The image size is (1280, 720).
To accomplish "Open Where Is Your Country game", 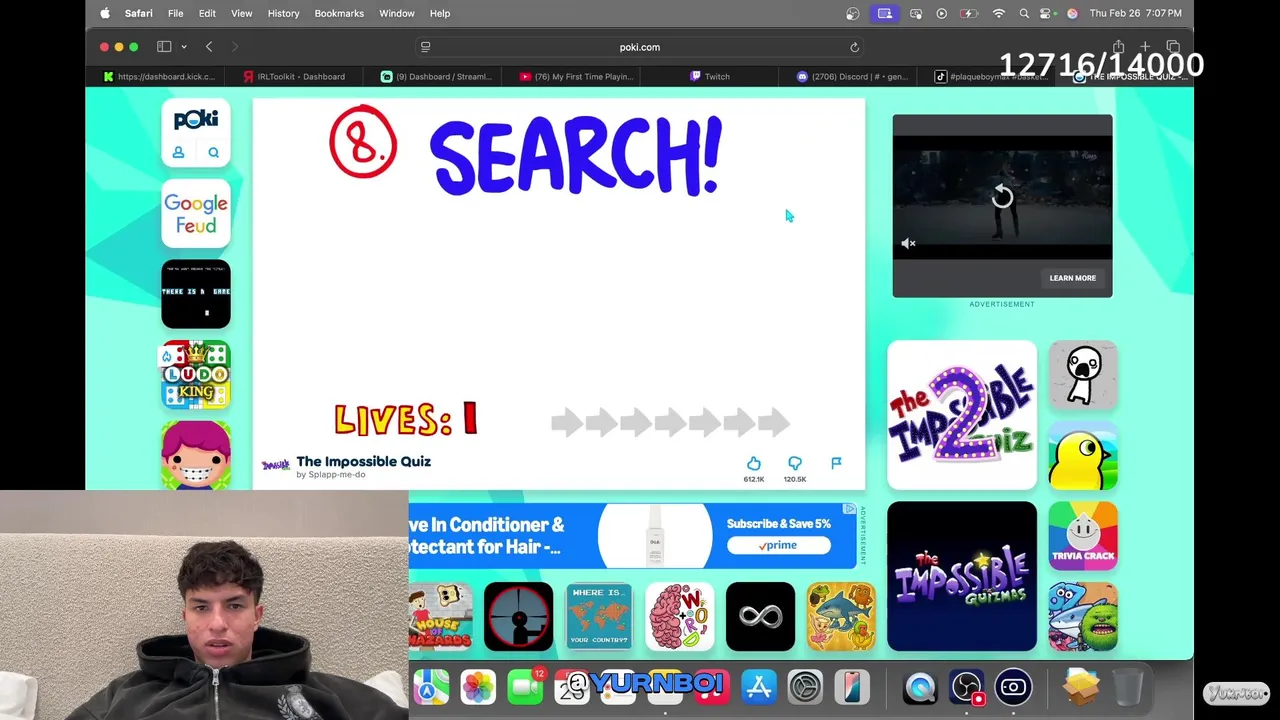I will click(x=599, y=616).
